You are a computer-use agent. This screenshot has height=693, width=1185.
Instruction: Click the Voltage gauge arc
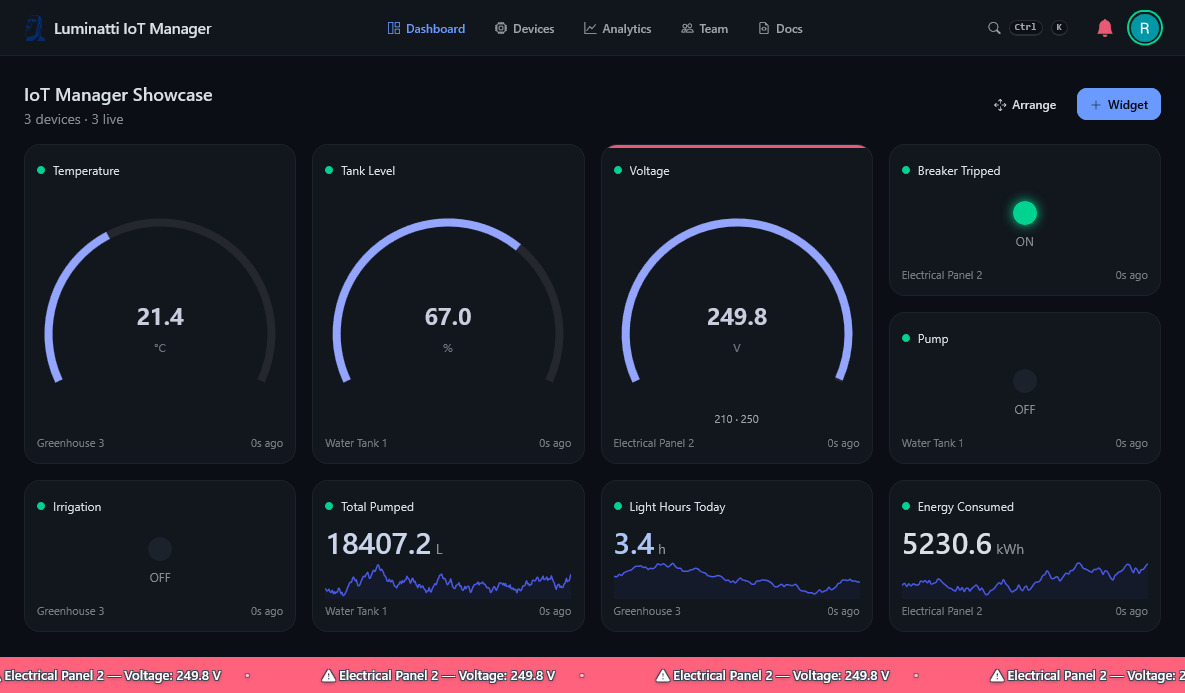736,300
